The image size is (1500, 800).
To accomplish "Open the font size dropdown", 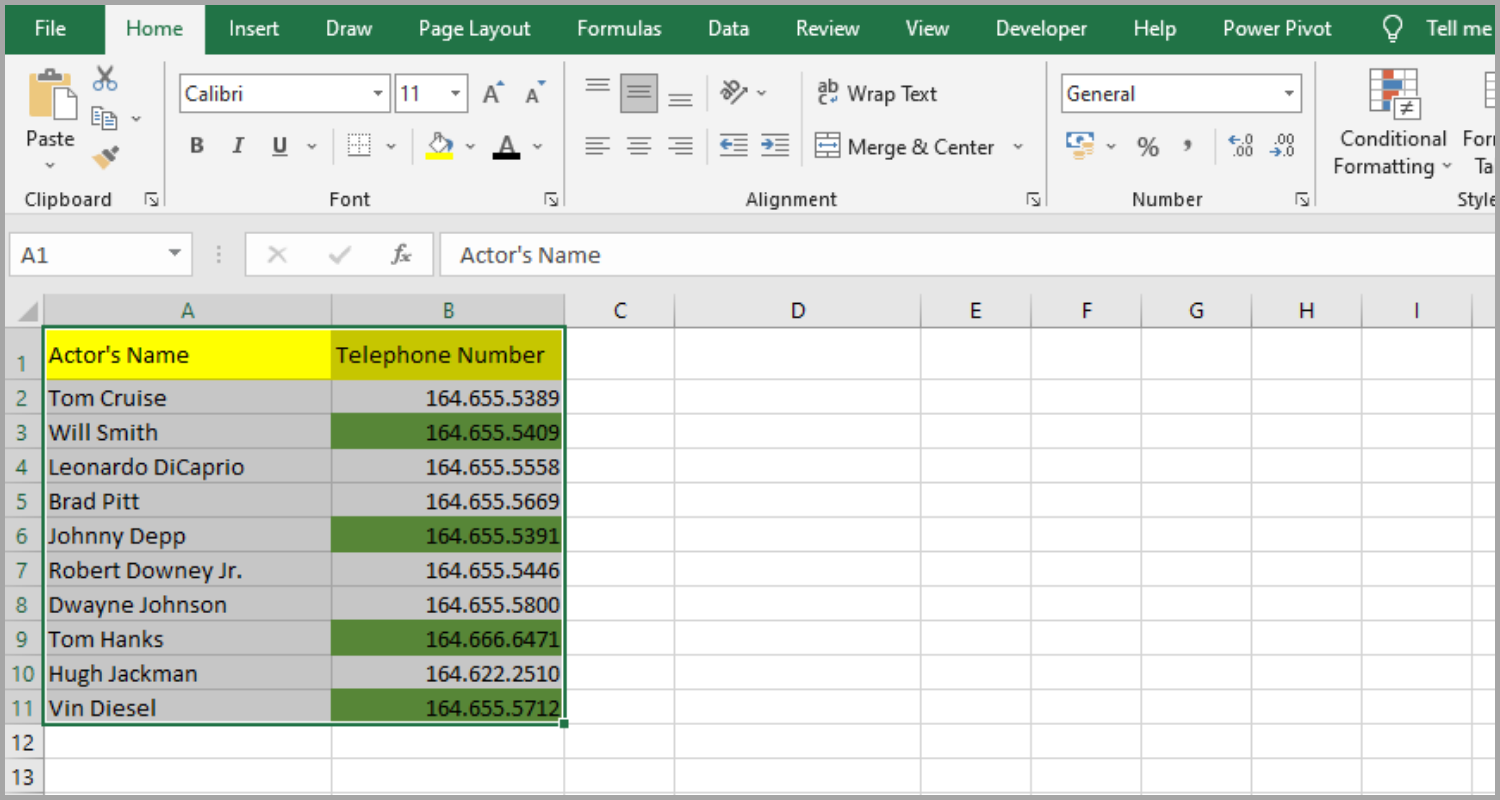I will click(455, 93).
